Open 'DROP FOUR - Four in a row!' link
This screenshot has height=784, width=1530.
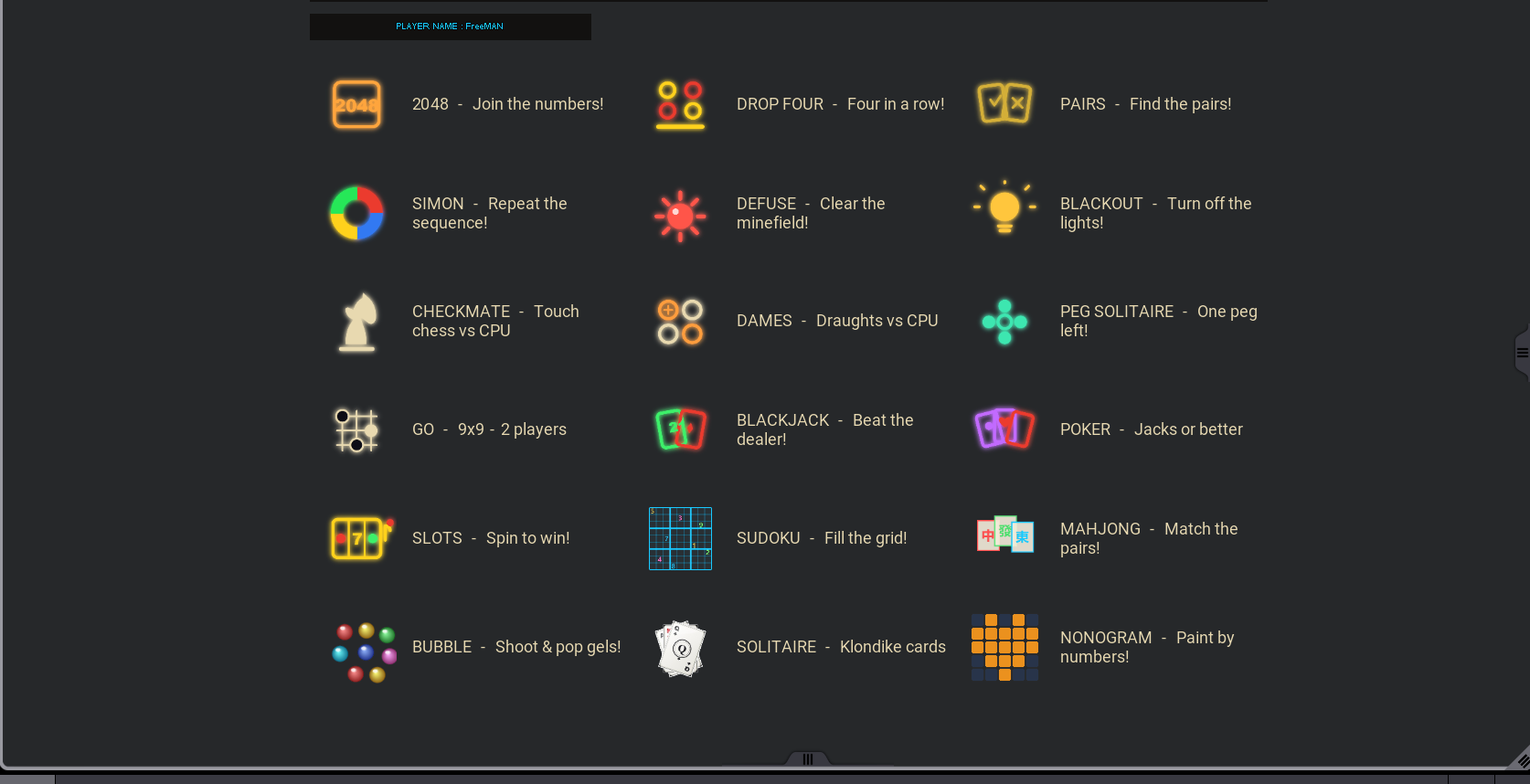tap(841, 104)
